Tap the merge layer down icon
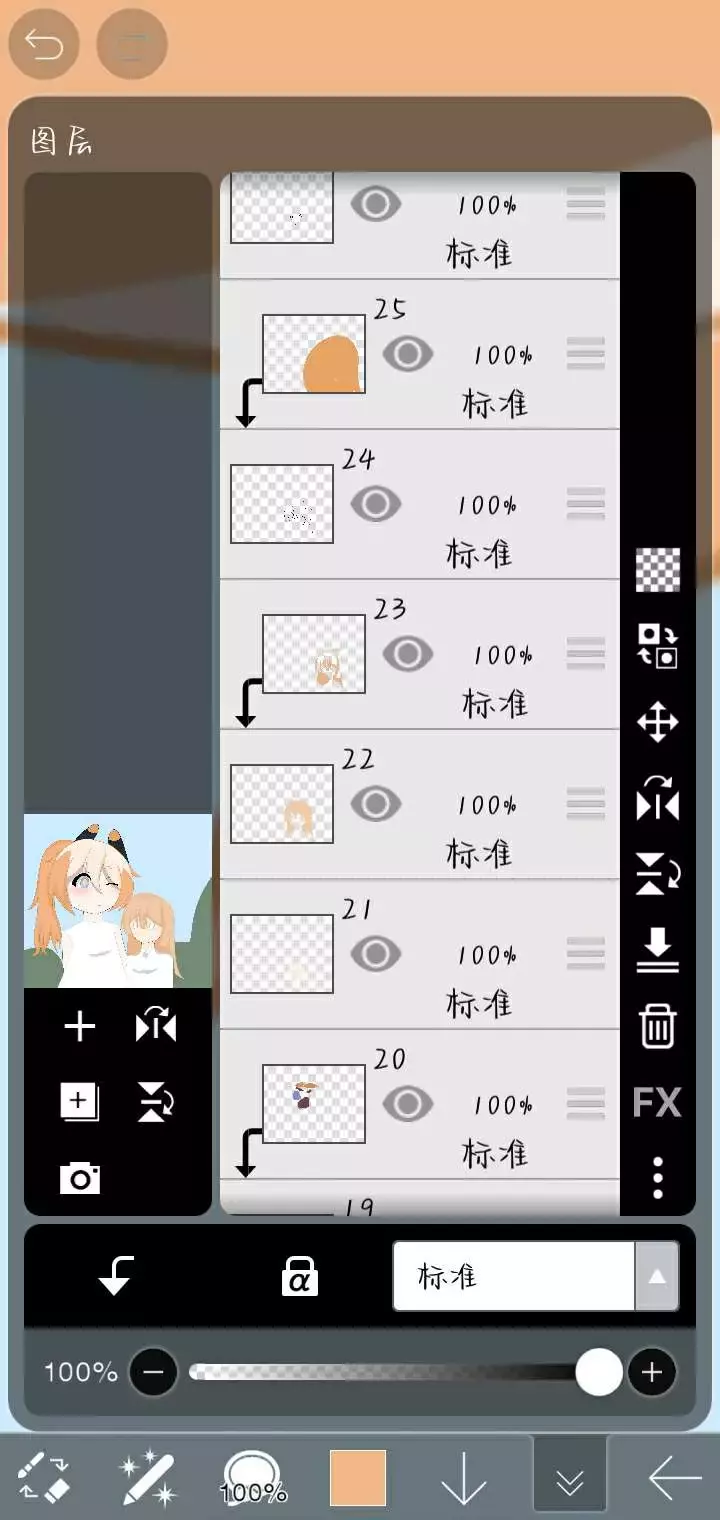This screenshot has height=1520, width=720. [657, 950]
